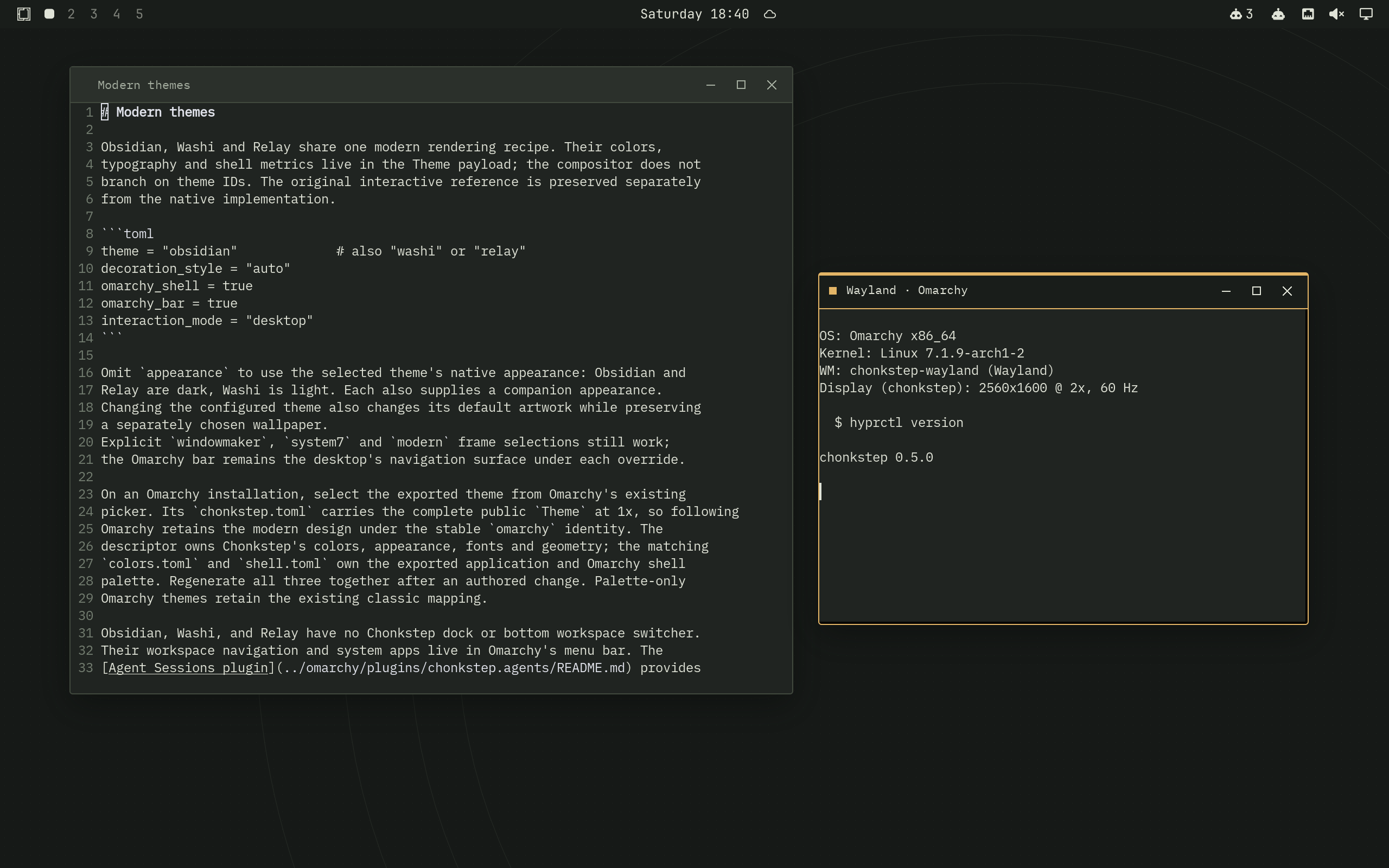Unmute audio via the muted speaker icon
This screenshot has height=868, width=1389.
[1337, 14]
